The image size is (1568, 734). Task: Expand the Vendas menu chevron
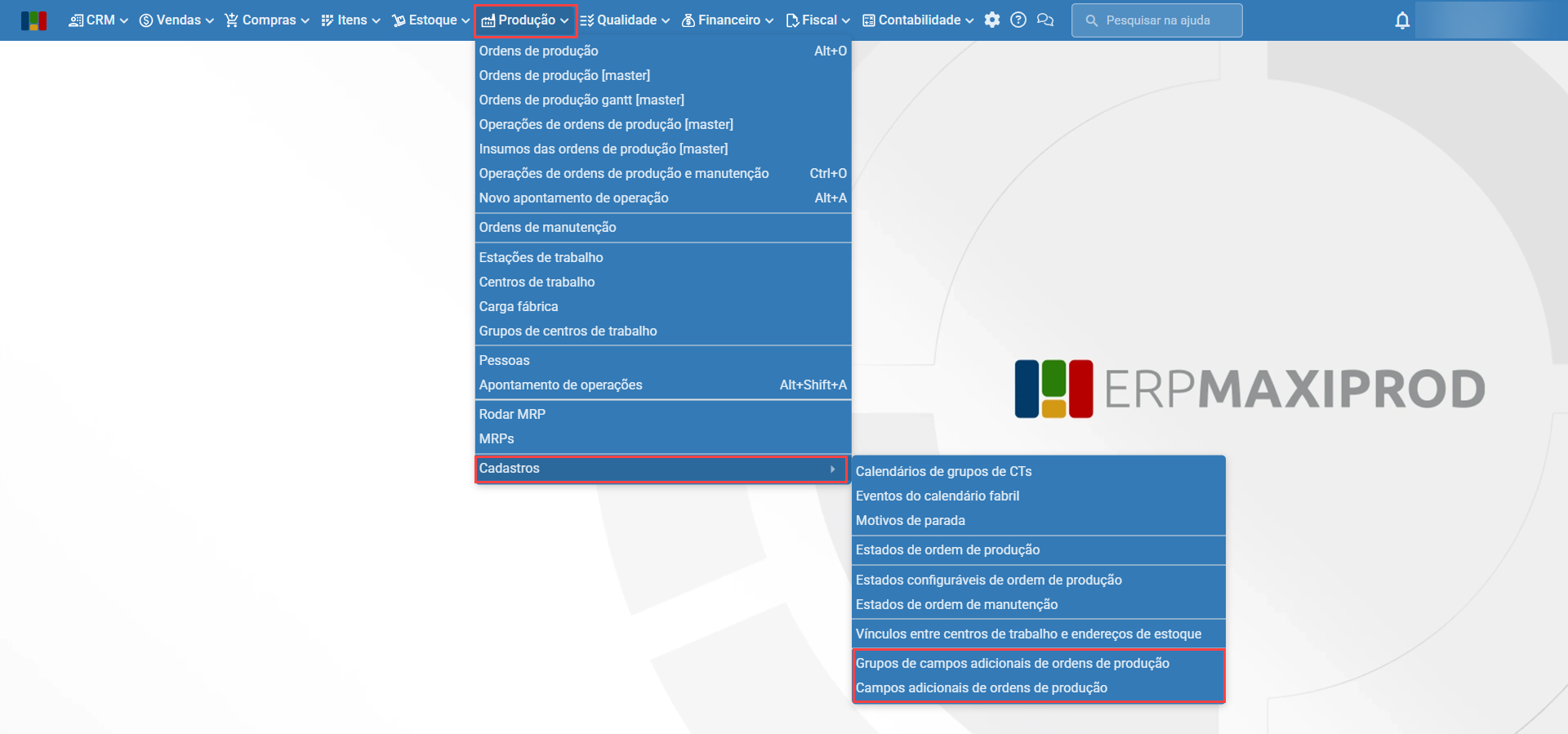(x=210, y=20)
